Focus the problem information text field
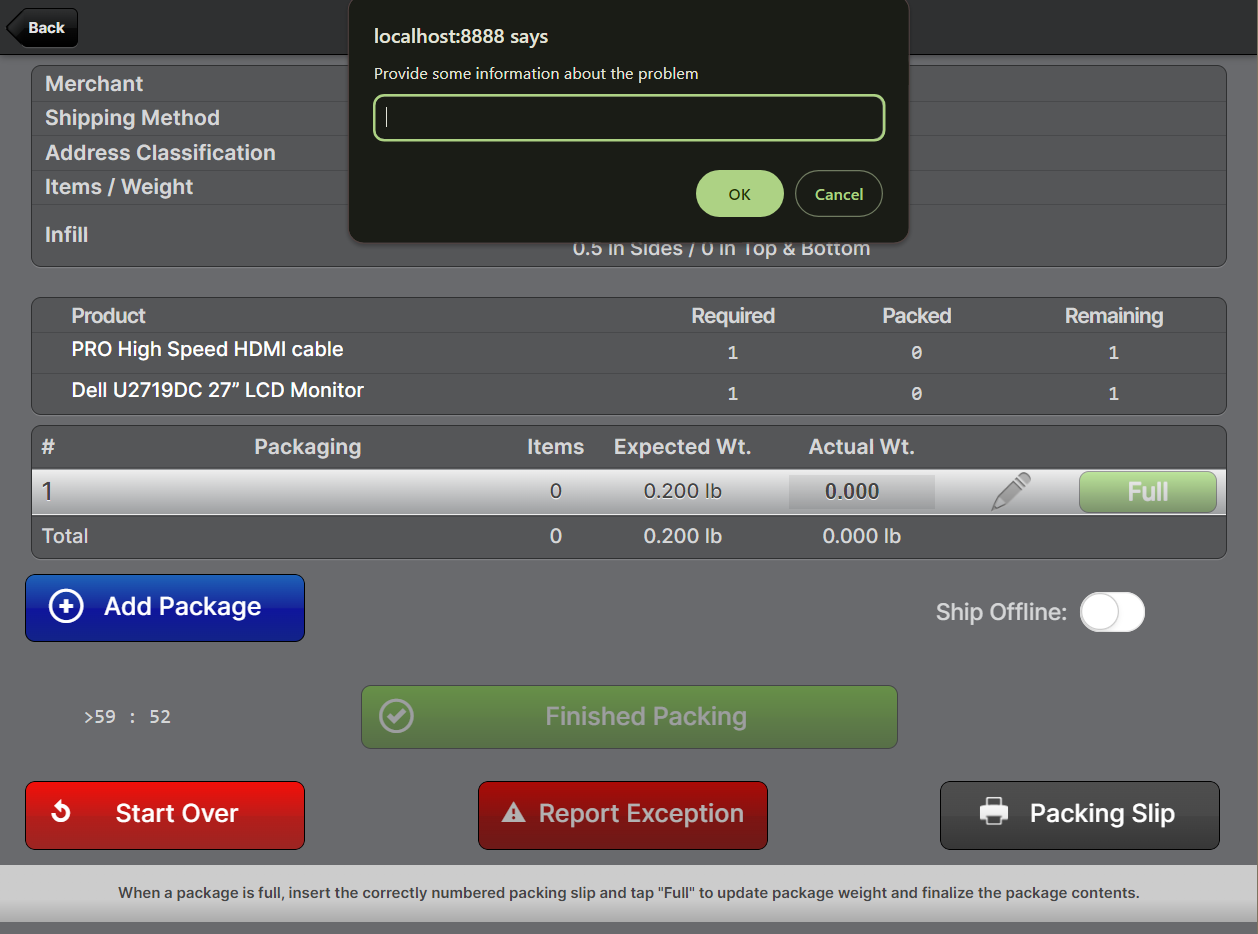 [628, 118]
